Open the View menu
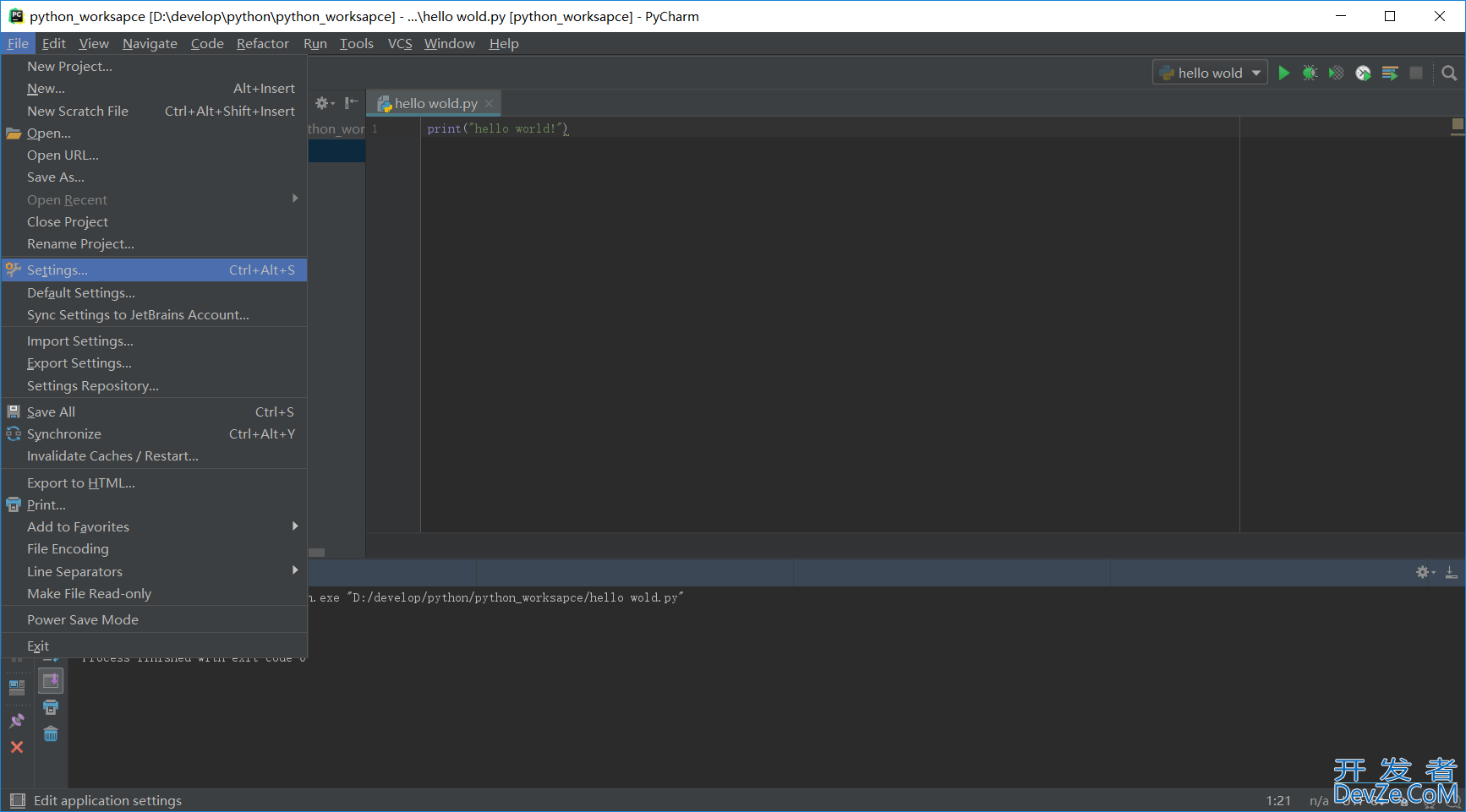Screen dimensions: 1466x812 point(94,43)
